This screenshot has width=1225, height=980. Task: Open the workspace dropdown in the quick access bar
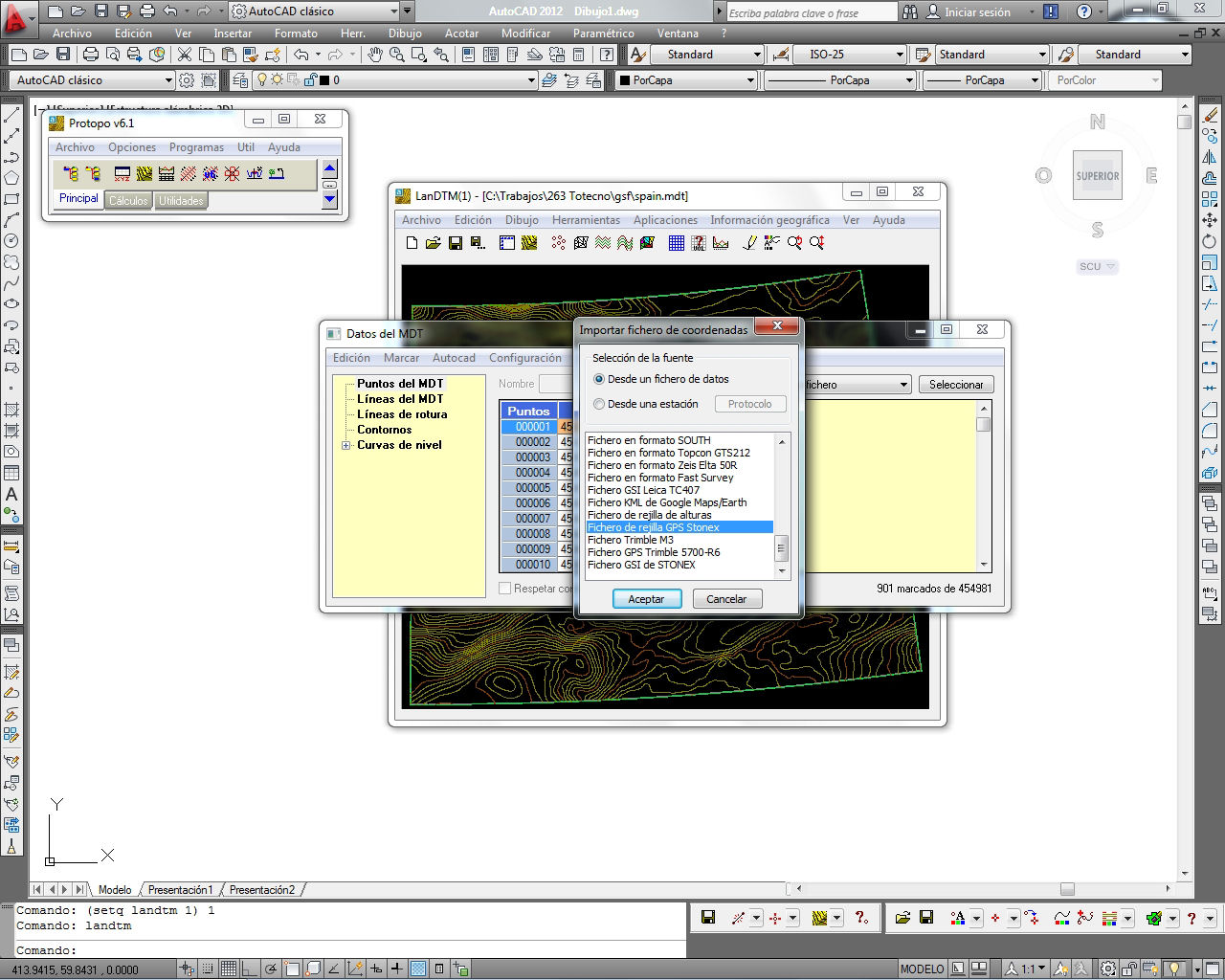coord(394,11)
